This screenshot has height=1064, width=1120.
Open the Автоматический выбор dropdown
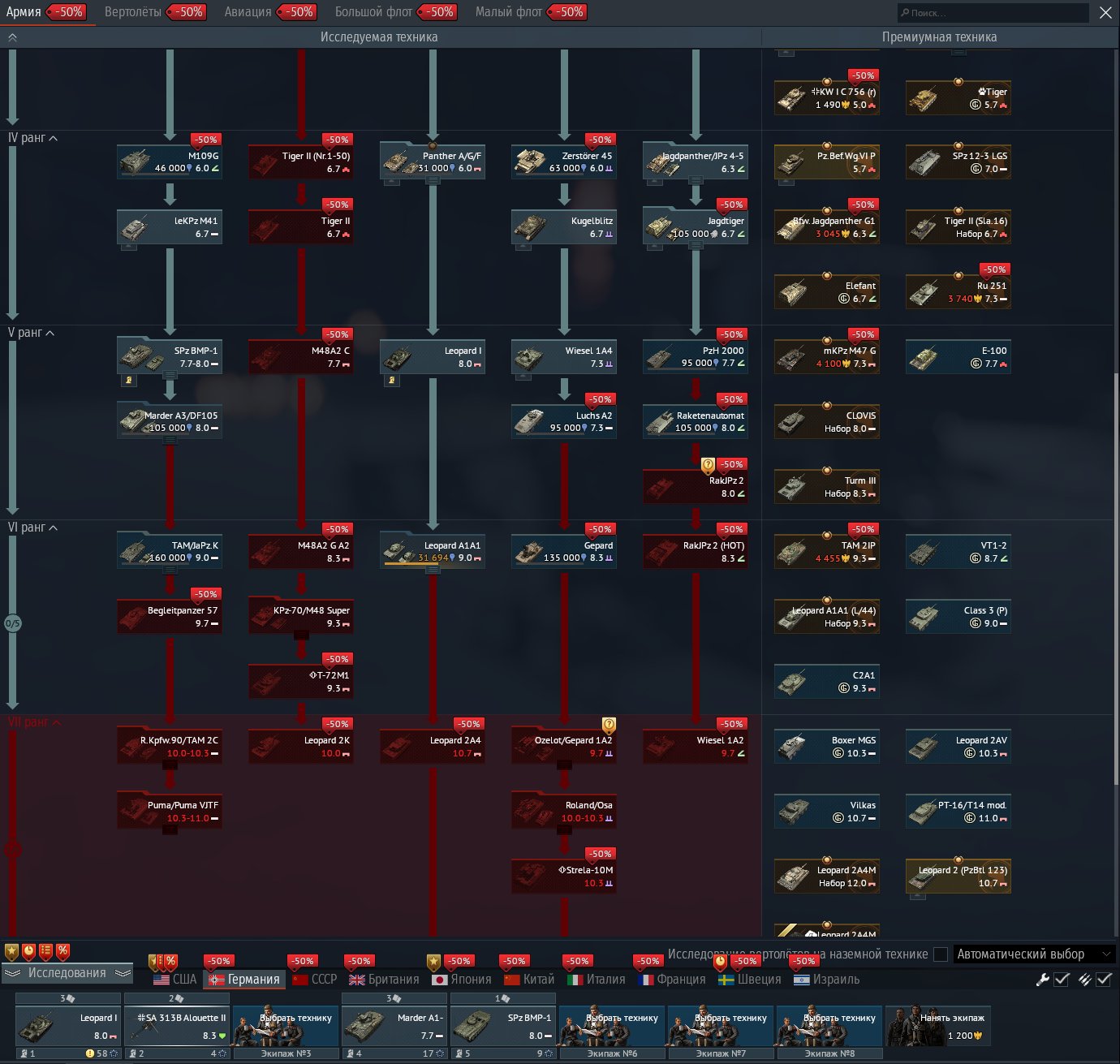click(x=1034, y=954)
